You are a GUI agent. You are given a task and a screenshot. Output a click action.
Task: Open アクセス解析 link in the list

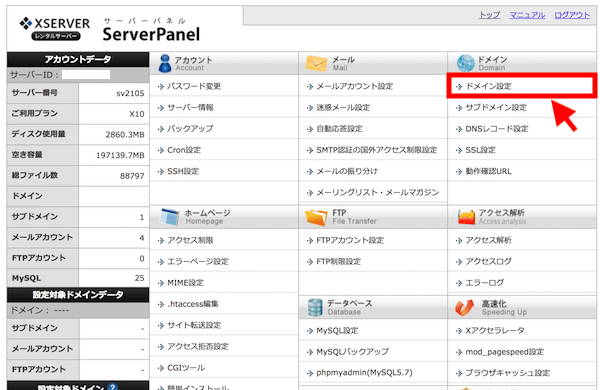(488, 240)
